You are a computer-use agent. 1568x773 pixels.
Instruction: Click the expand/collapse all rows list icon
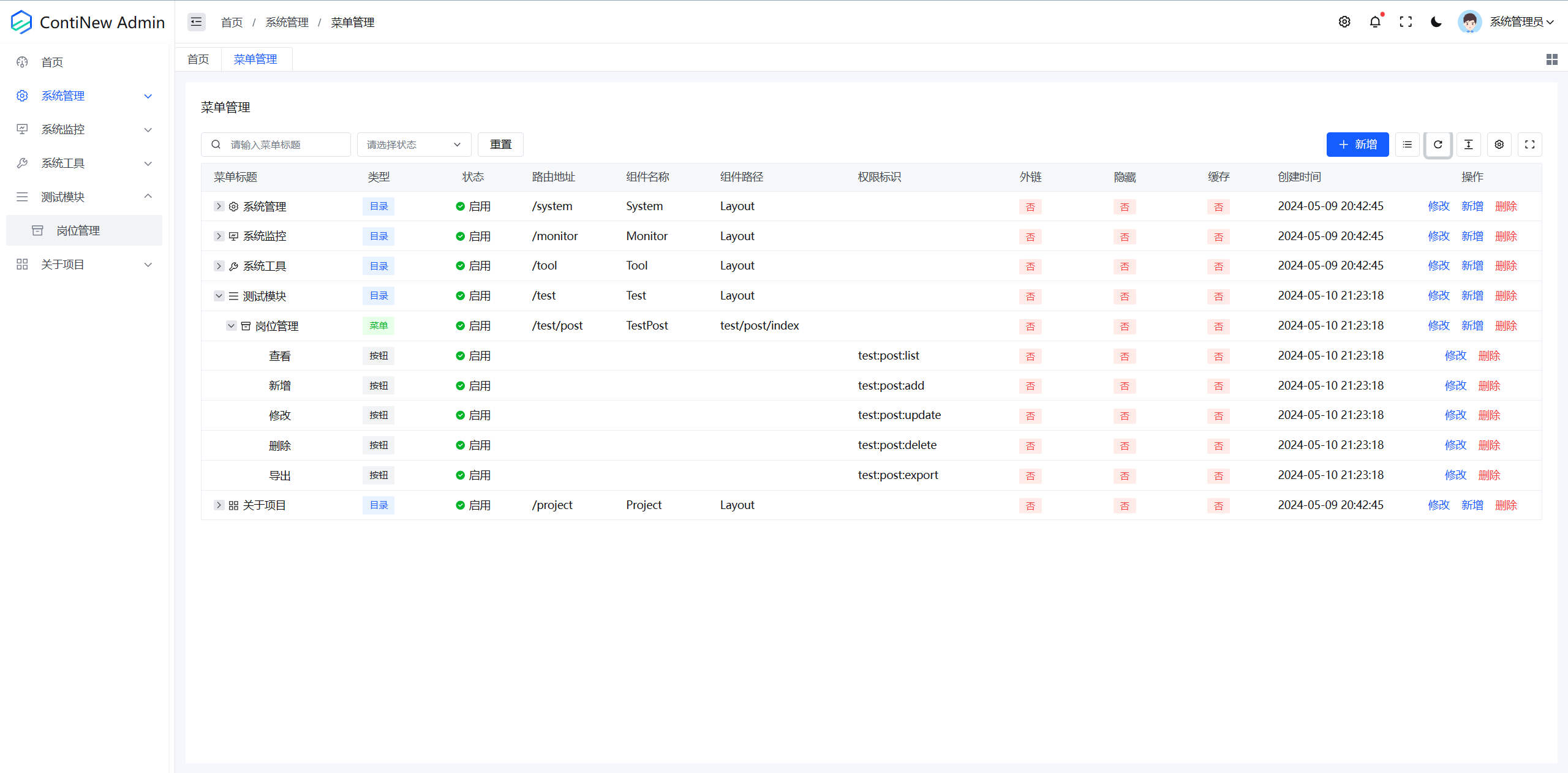point(1408,145)
